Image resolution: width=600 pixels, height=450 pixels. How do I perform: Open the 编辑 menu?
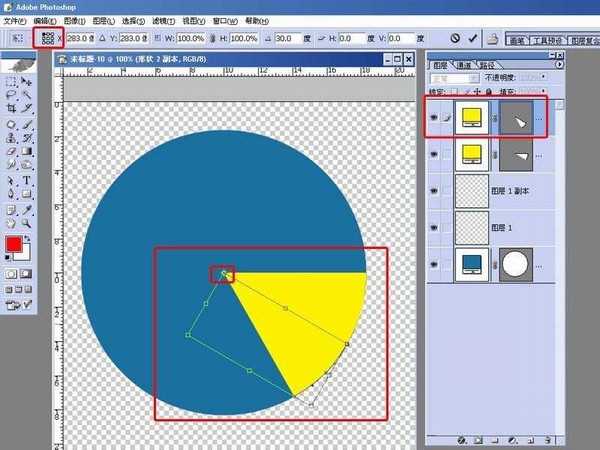45,21
